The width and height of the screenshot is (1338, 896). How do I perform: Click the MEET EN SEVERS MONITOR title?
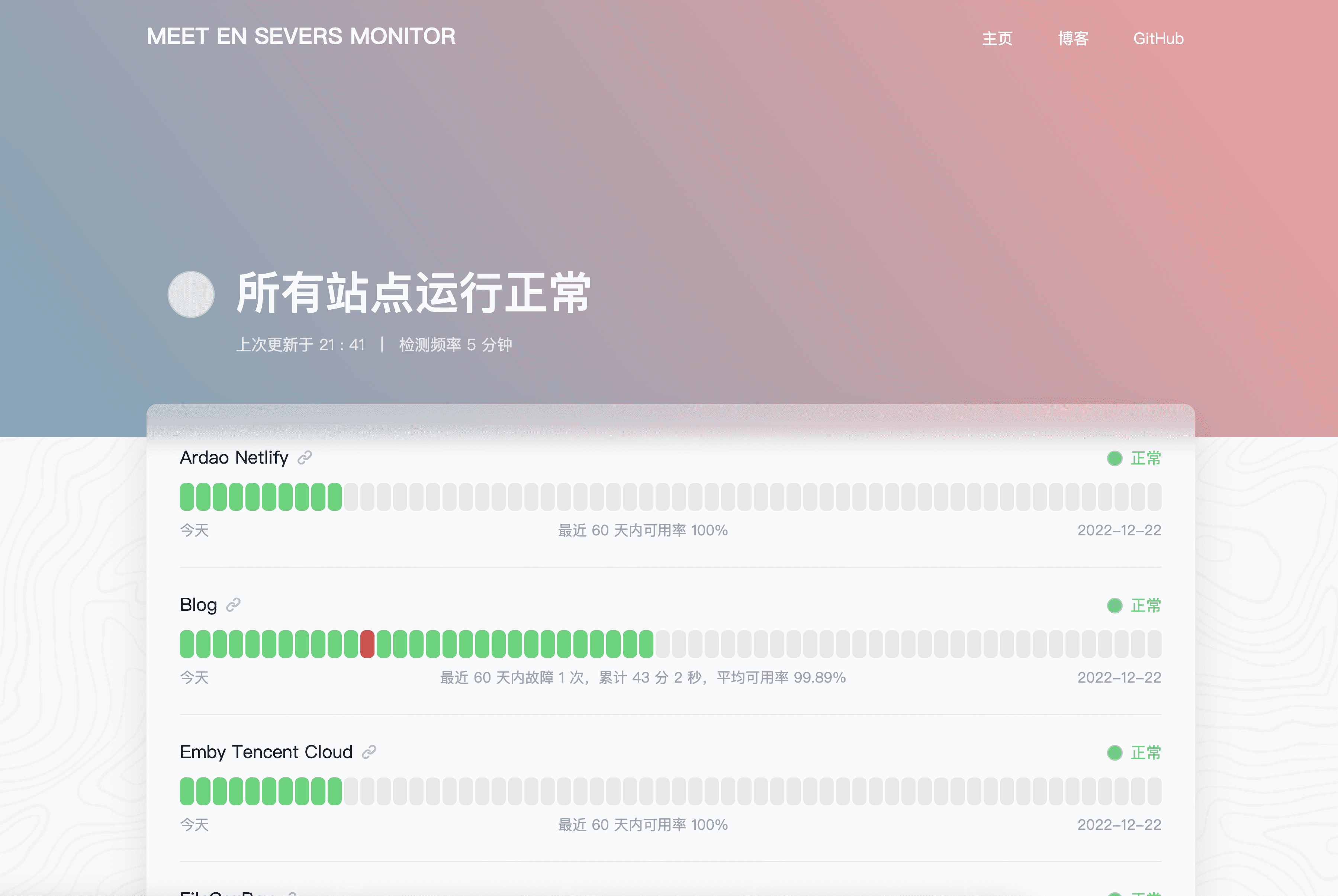[x=301, y=36]
